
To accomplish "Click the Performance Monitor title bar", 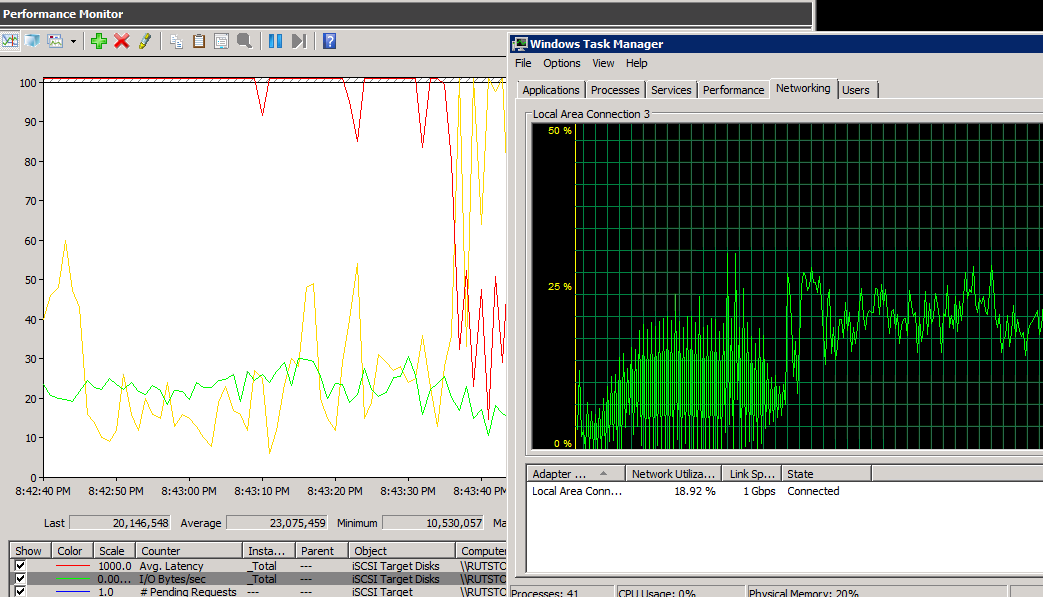I will click(x=406, y=14).
